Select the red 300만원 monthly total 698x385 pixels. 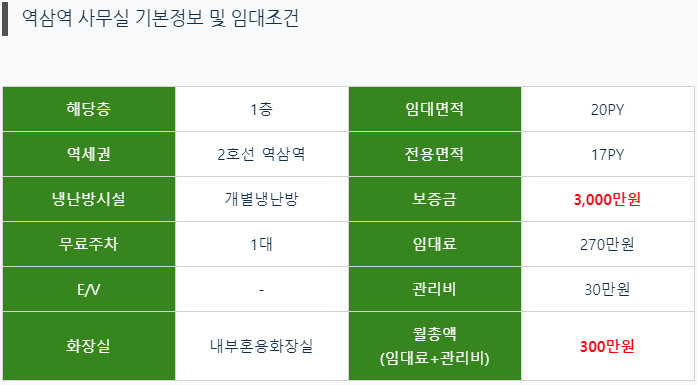pos(607,346)
